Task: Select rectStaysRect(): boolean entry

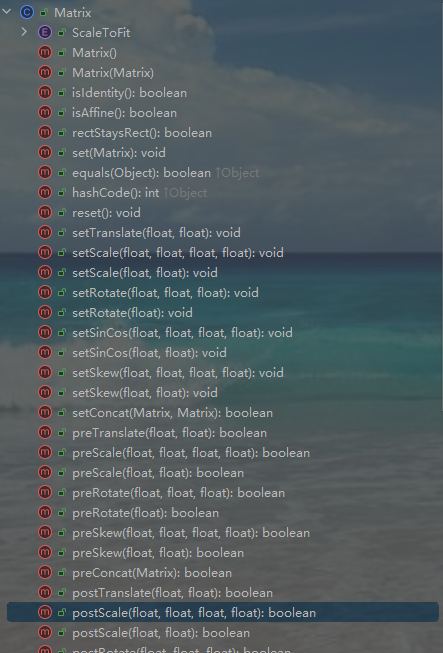Action: [142, 133]
